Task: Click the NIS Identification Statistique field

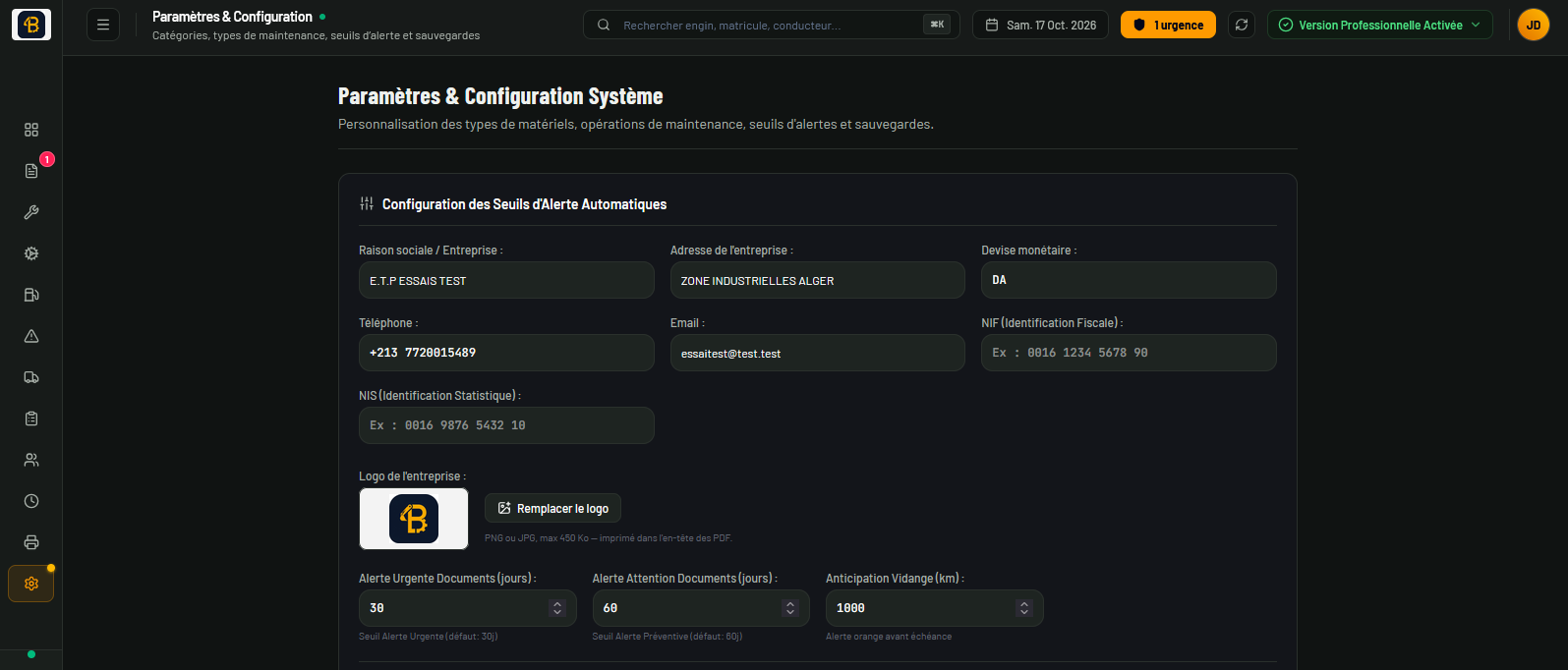Action: [x=506, y=425]
